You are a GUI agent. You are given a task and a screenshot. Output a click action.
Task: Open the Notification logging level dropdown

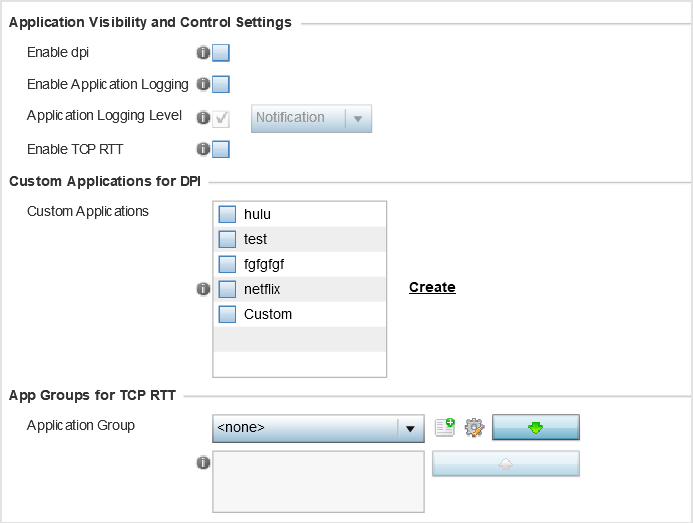(311, 118)
